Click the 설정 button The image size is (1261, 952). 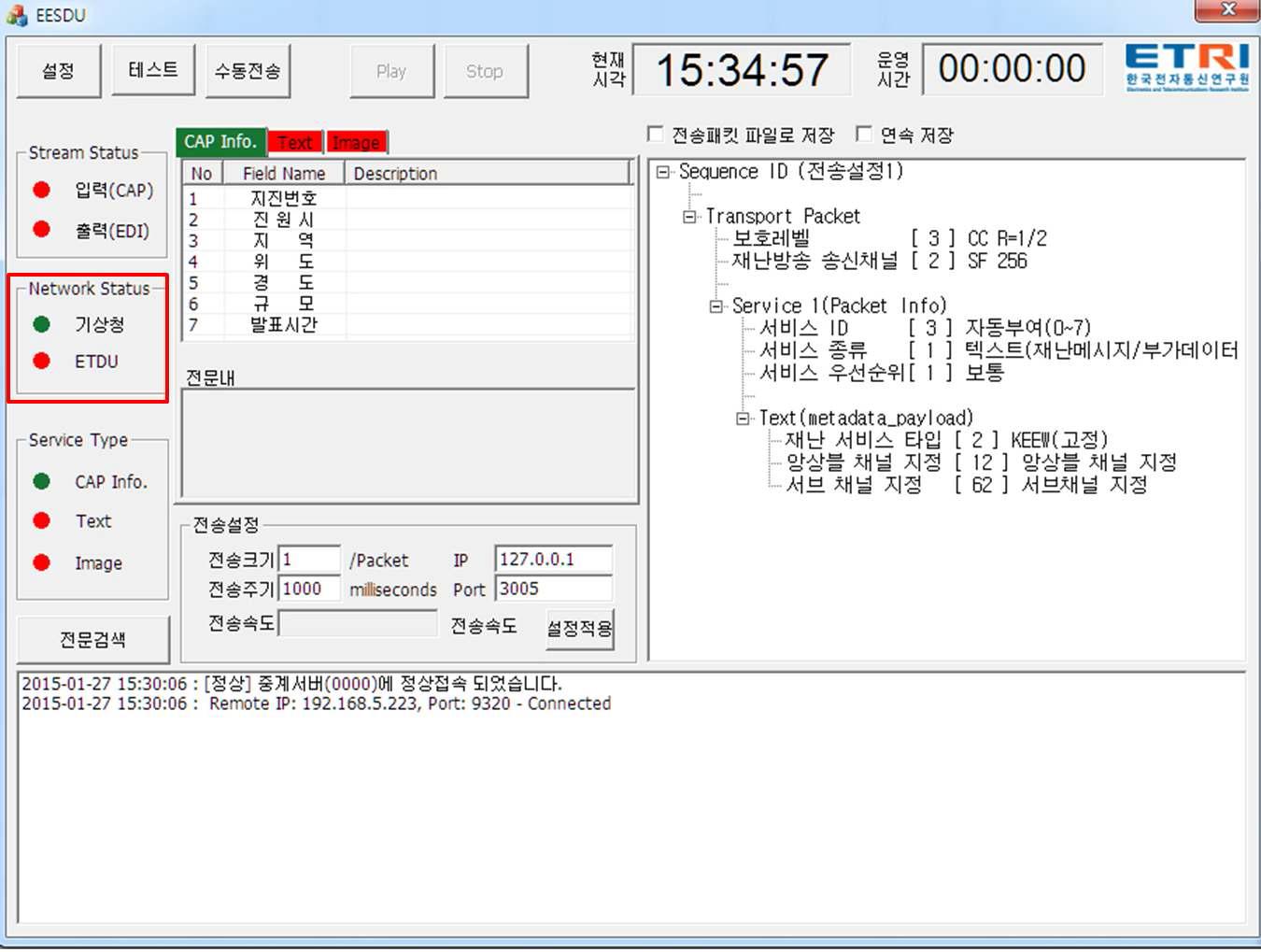point(58,71)
